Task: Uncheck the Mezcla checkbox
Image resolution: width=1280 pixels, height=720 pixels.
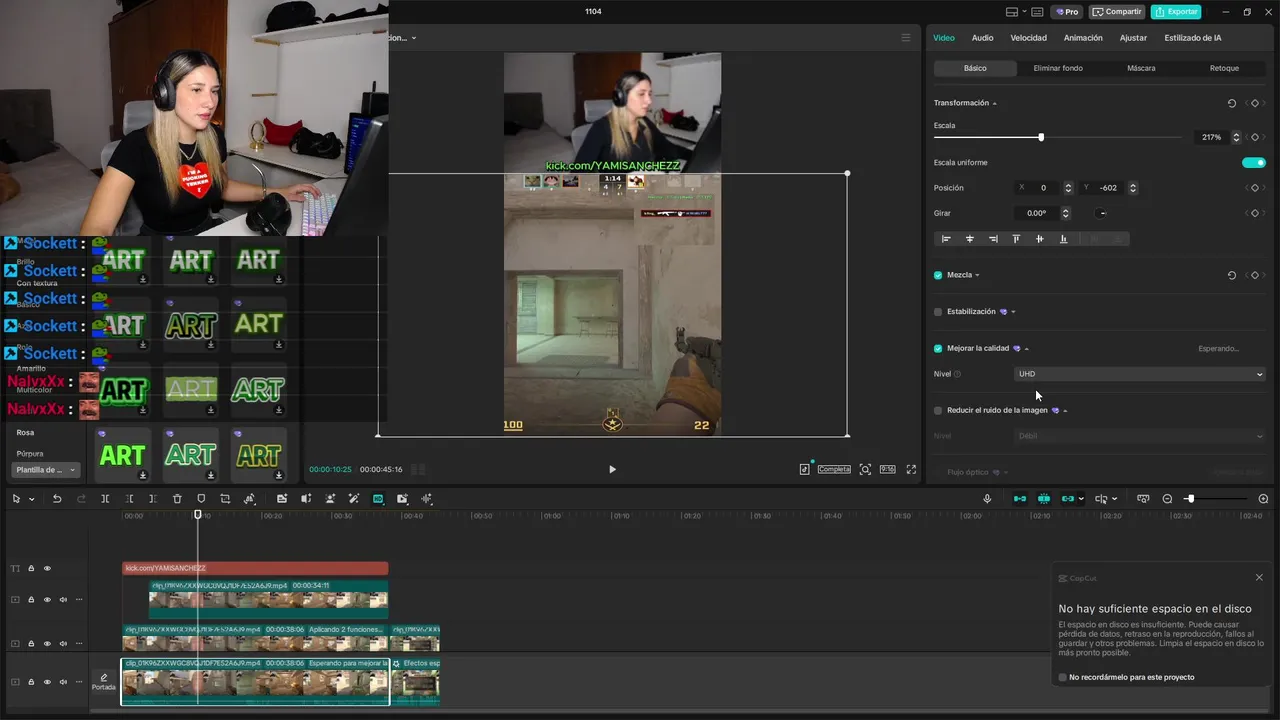Action: coord(938,275)
